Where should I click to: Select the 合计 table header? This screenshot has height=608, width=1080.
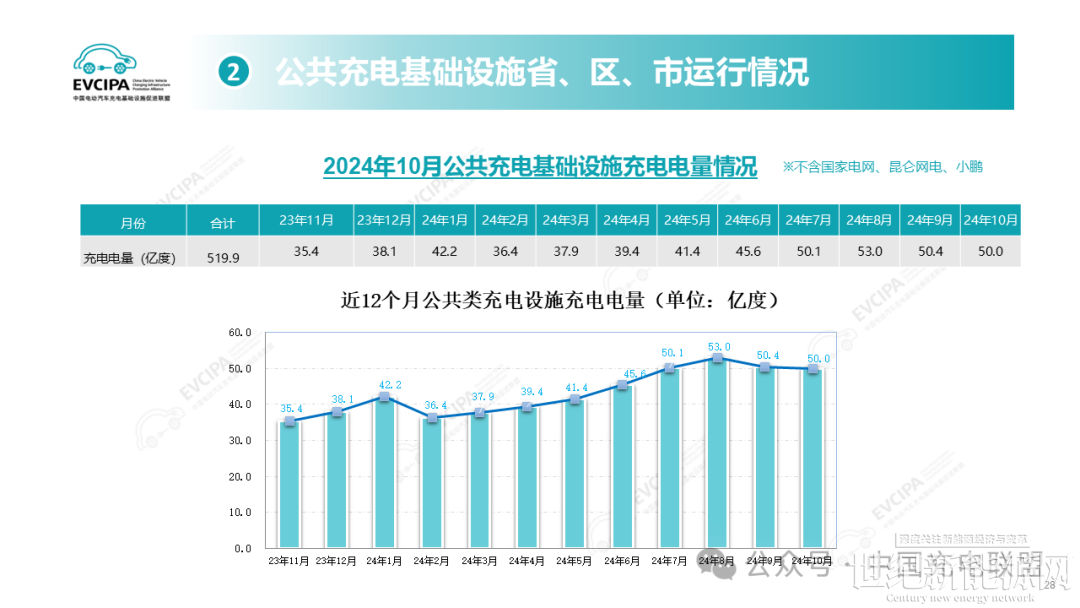click(222, 222)
